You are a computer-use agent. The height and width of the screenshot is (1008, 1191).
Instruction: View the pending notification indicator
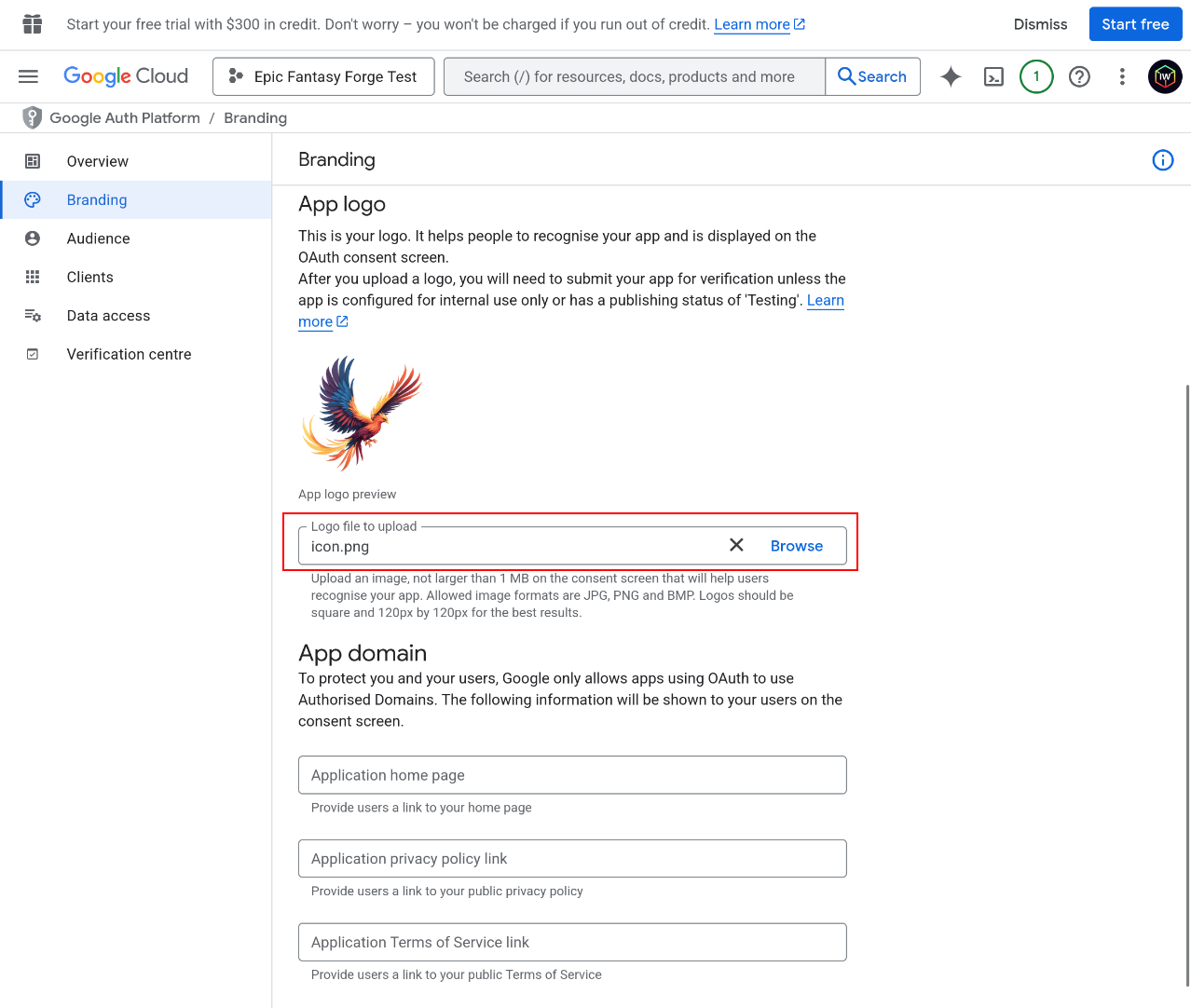point(1035,76)
